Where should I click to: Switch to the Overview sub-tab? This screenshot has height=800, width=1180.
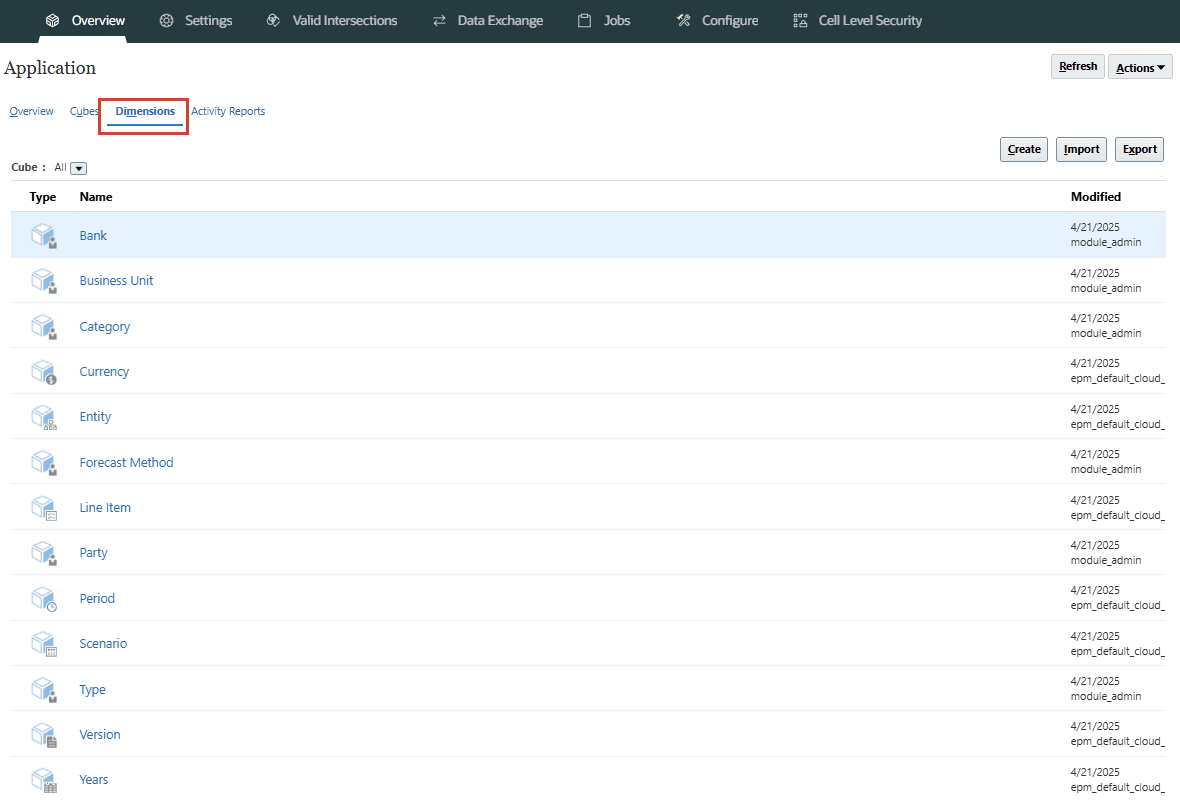point(31,111)
